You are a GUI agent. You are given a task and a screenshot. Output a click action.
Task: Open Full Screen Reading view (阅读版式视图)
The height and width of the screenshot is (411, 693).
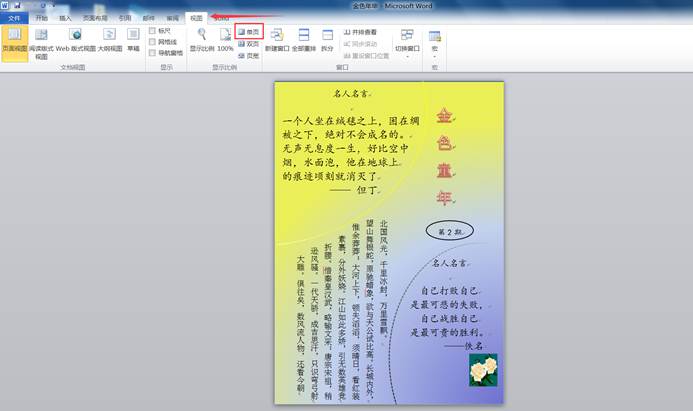coord(41,43)
